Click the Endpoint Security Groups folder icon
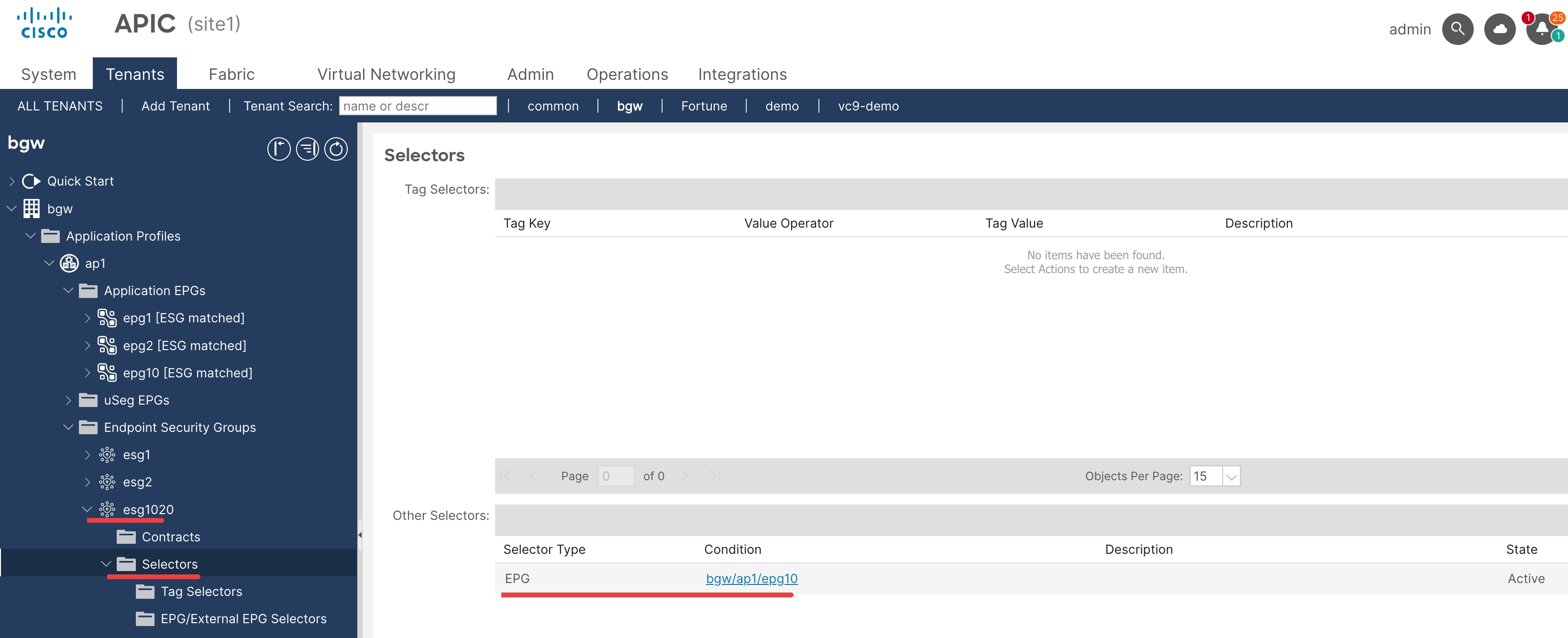The image size is (1568, 638). (x=88, y=428)
